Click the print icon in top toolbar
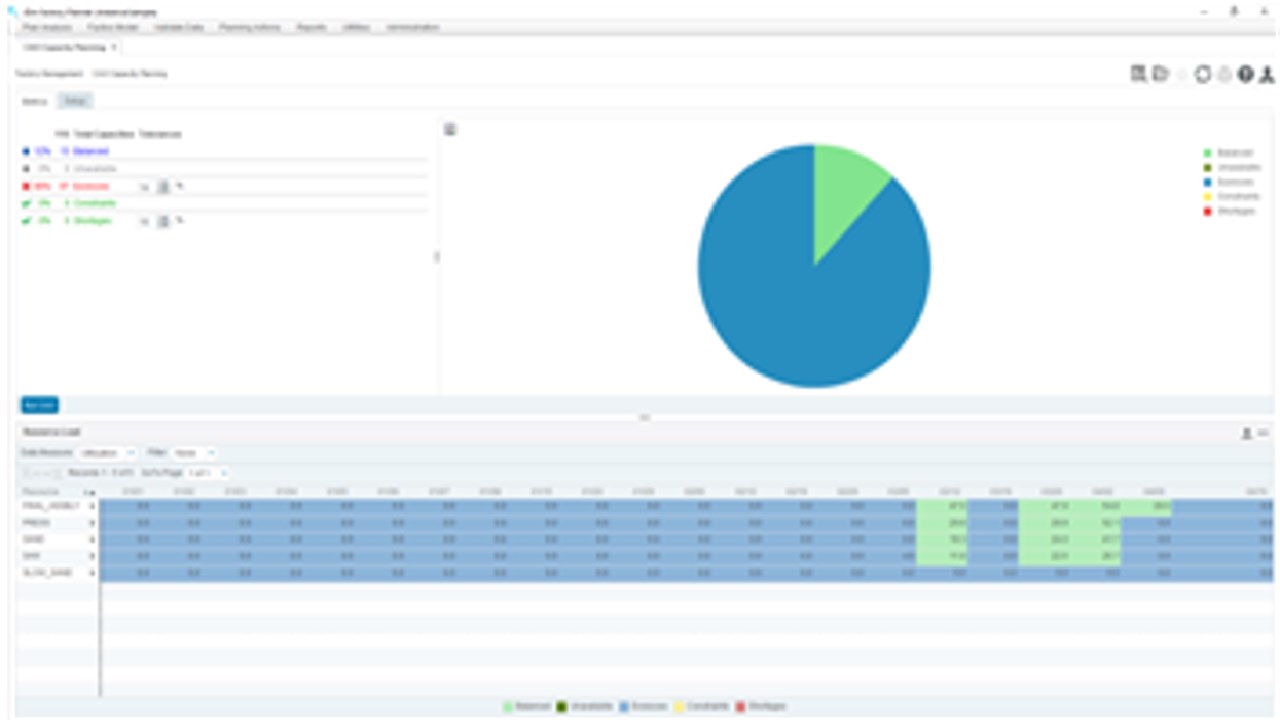 [1225, 74]
